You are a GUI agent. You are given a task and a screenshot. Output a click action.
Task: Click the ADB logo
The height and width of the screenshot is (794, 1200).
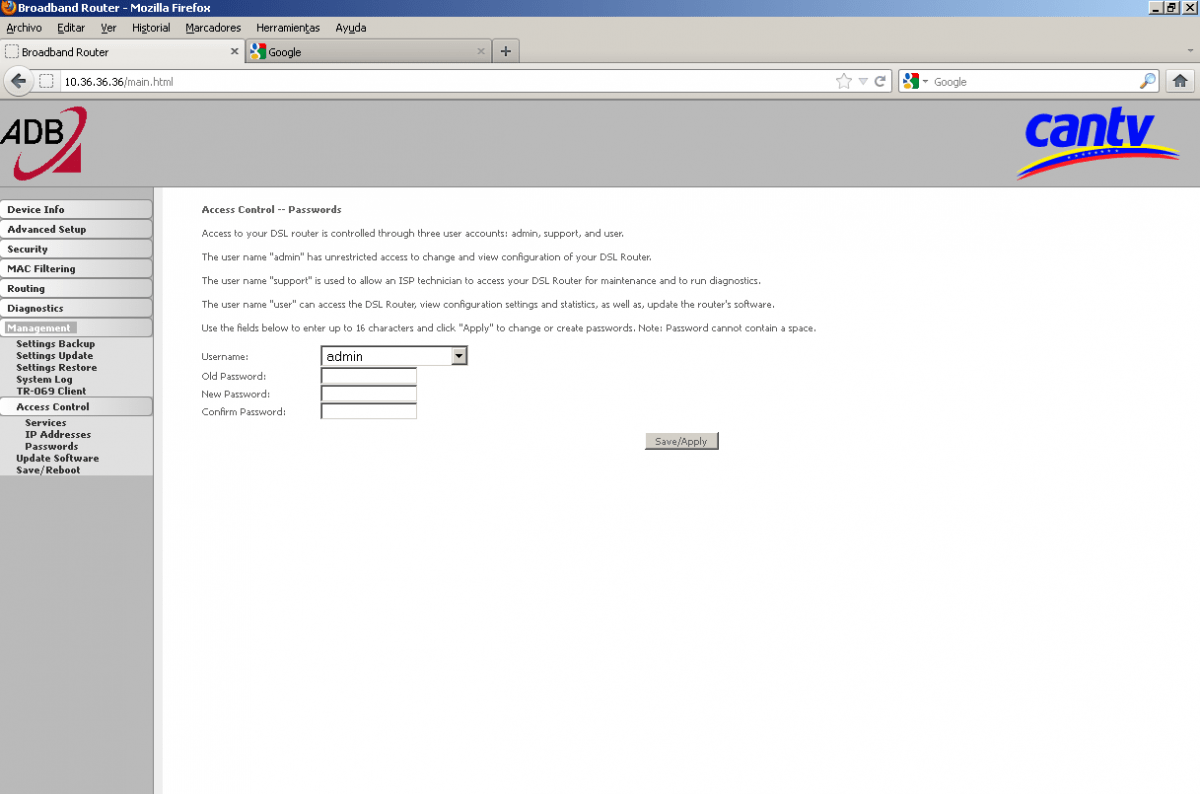click(43, 142)
